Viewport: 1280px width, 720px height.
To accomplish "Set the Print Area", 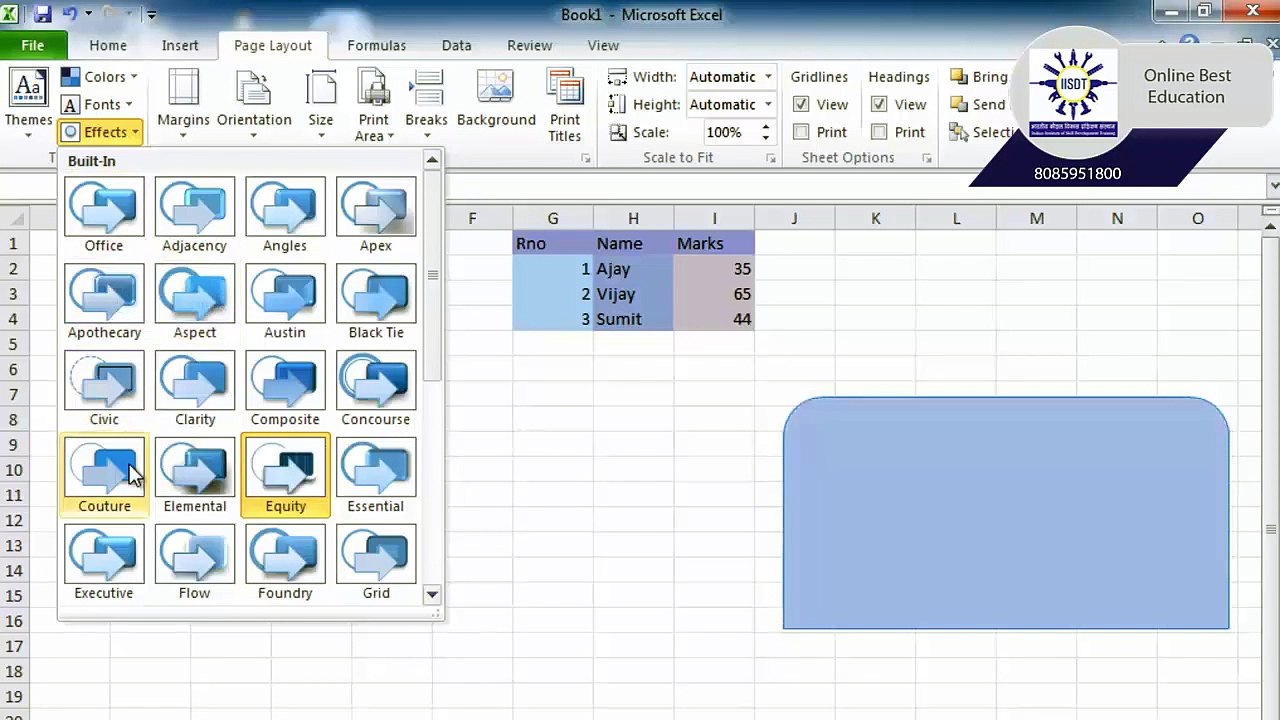I will [374, 105].
